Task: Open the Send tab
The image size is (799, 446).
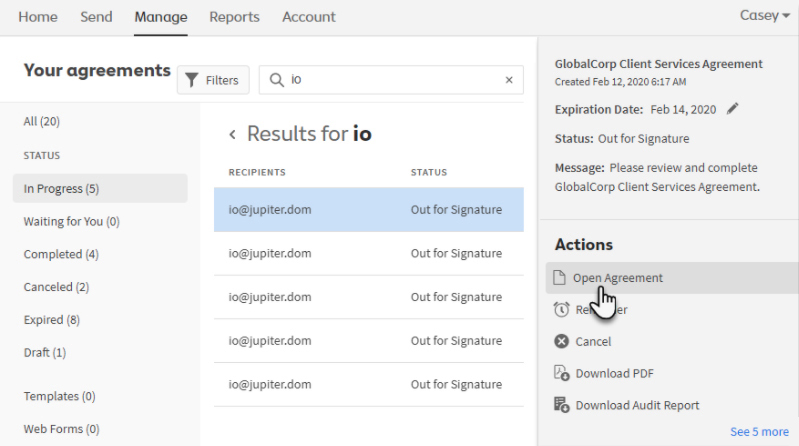Action: click(96, 17)
